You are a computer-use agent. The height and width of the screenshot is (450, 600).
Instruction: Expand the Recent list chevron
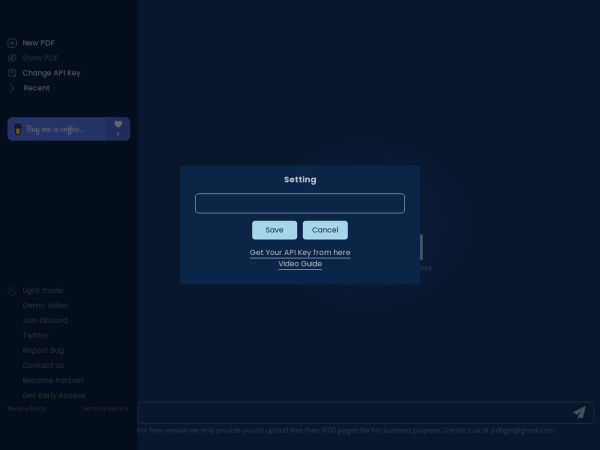pyautogui.click(x=12, y=88)
